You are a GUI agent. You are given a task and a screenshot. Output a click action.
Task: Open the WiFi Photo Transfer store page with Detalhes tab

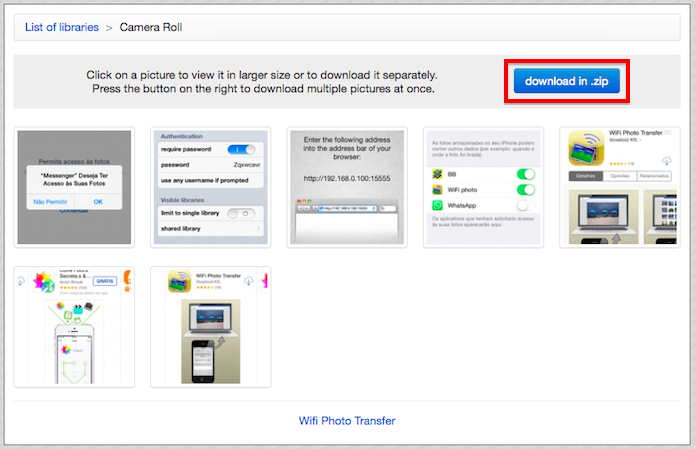(620, 187)
